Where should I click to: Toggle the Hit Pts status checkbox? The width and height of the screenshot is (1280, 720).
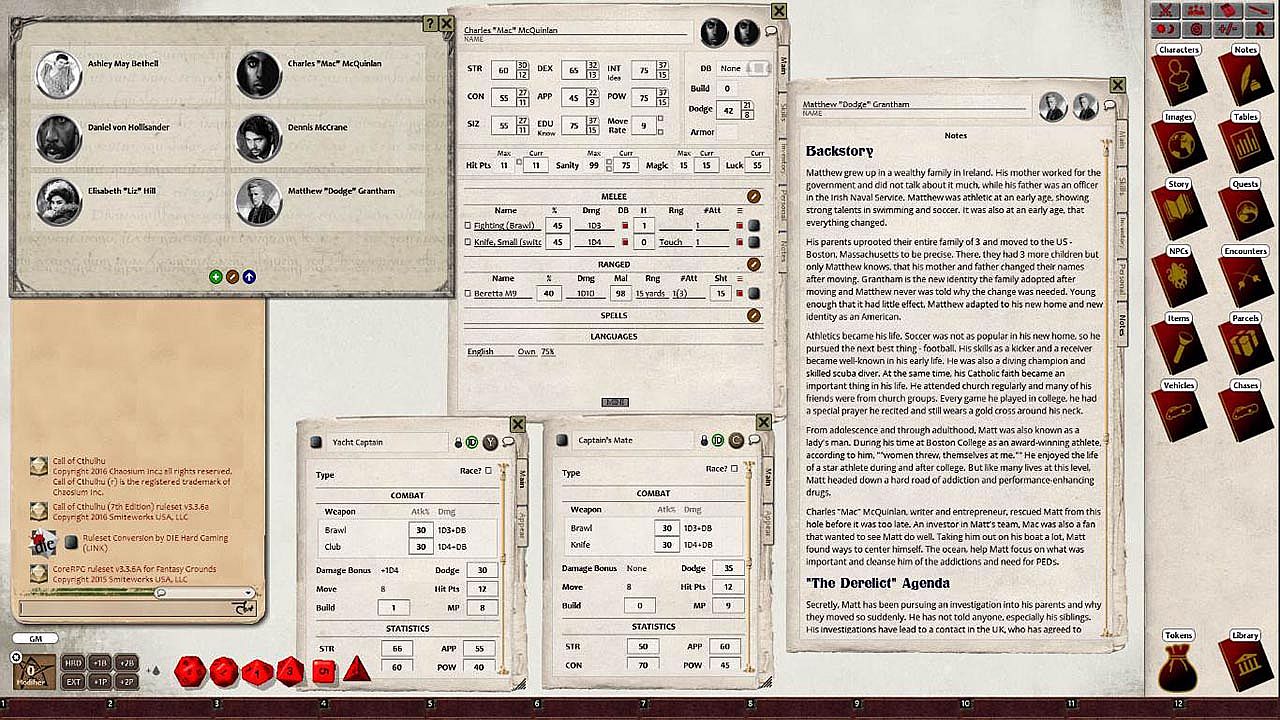[x=519, y=161]
